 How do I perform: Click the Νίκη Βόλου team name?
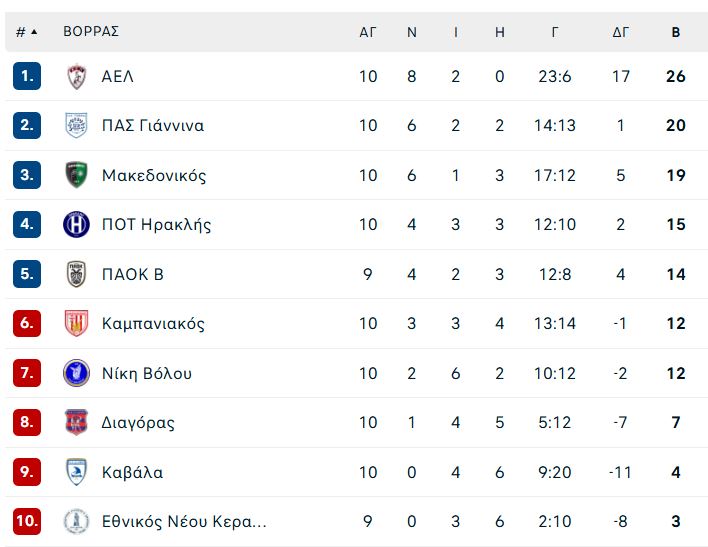[x=147, y=373]
